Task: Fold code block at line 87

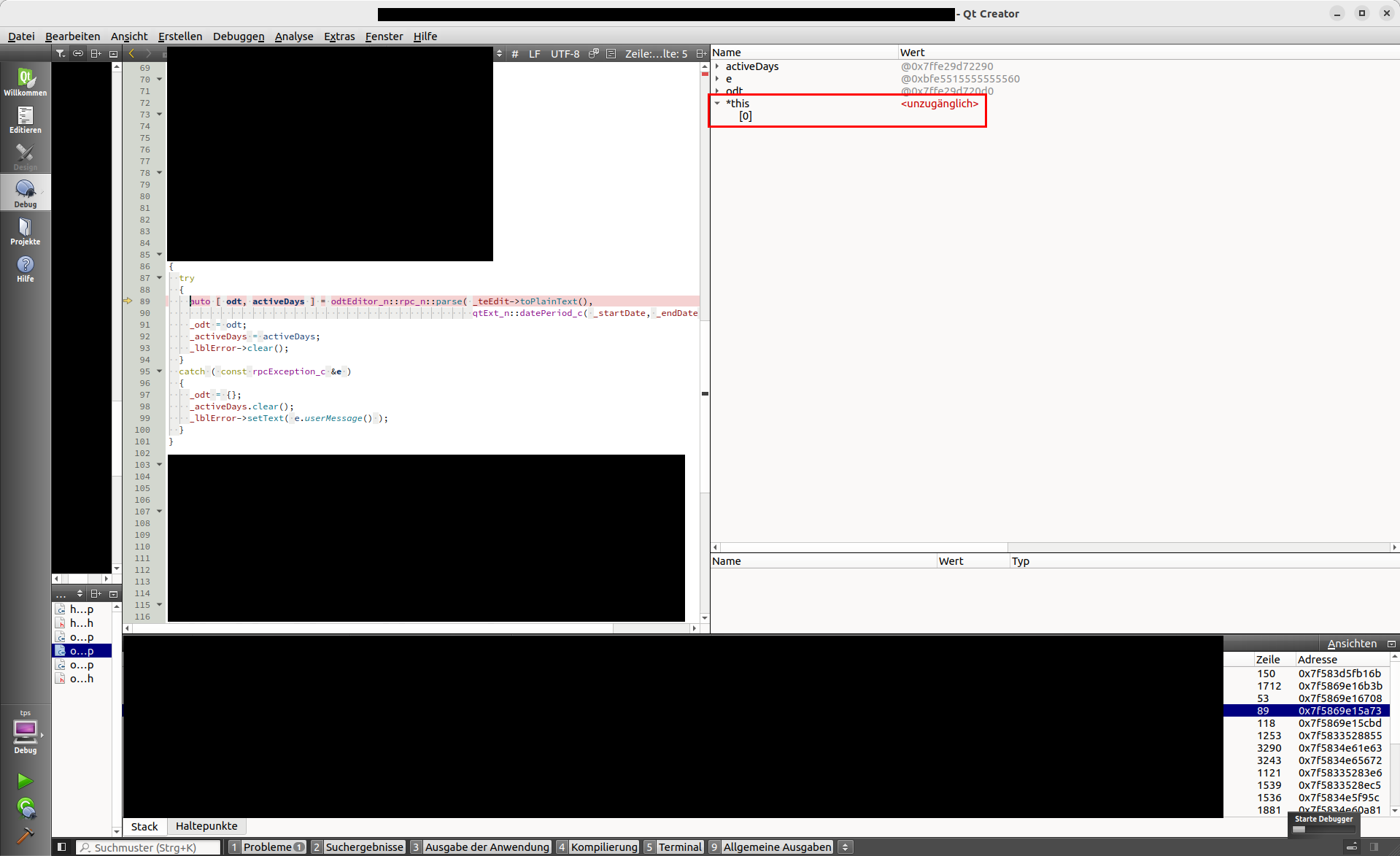Action: (x=159, y=278)
